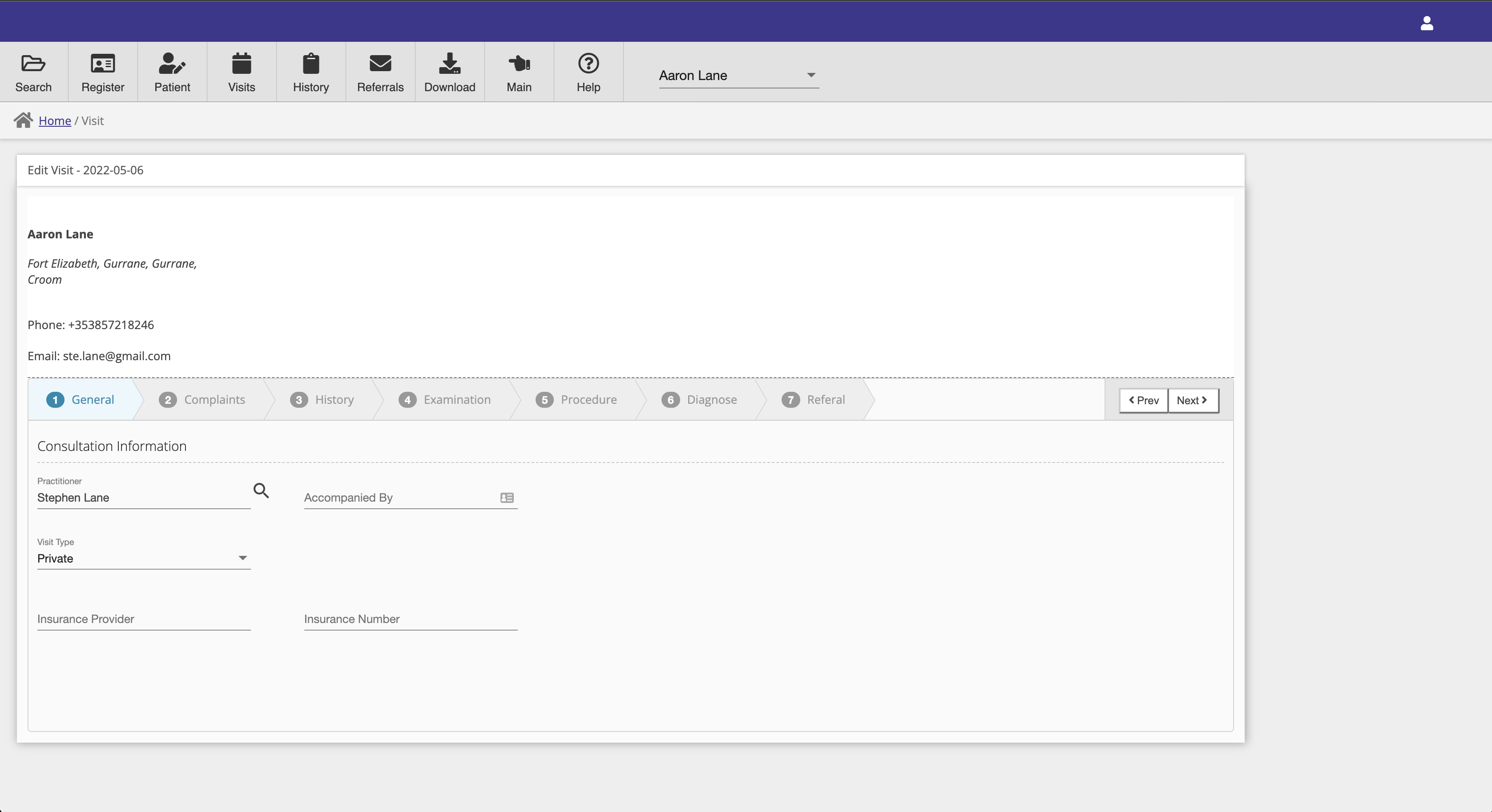Image resolution: width=1492 pixels, height=812 pixels.
Task: Click the phone number +353857218246
Action: [111, 325]
